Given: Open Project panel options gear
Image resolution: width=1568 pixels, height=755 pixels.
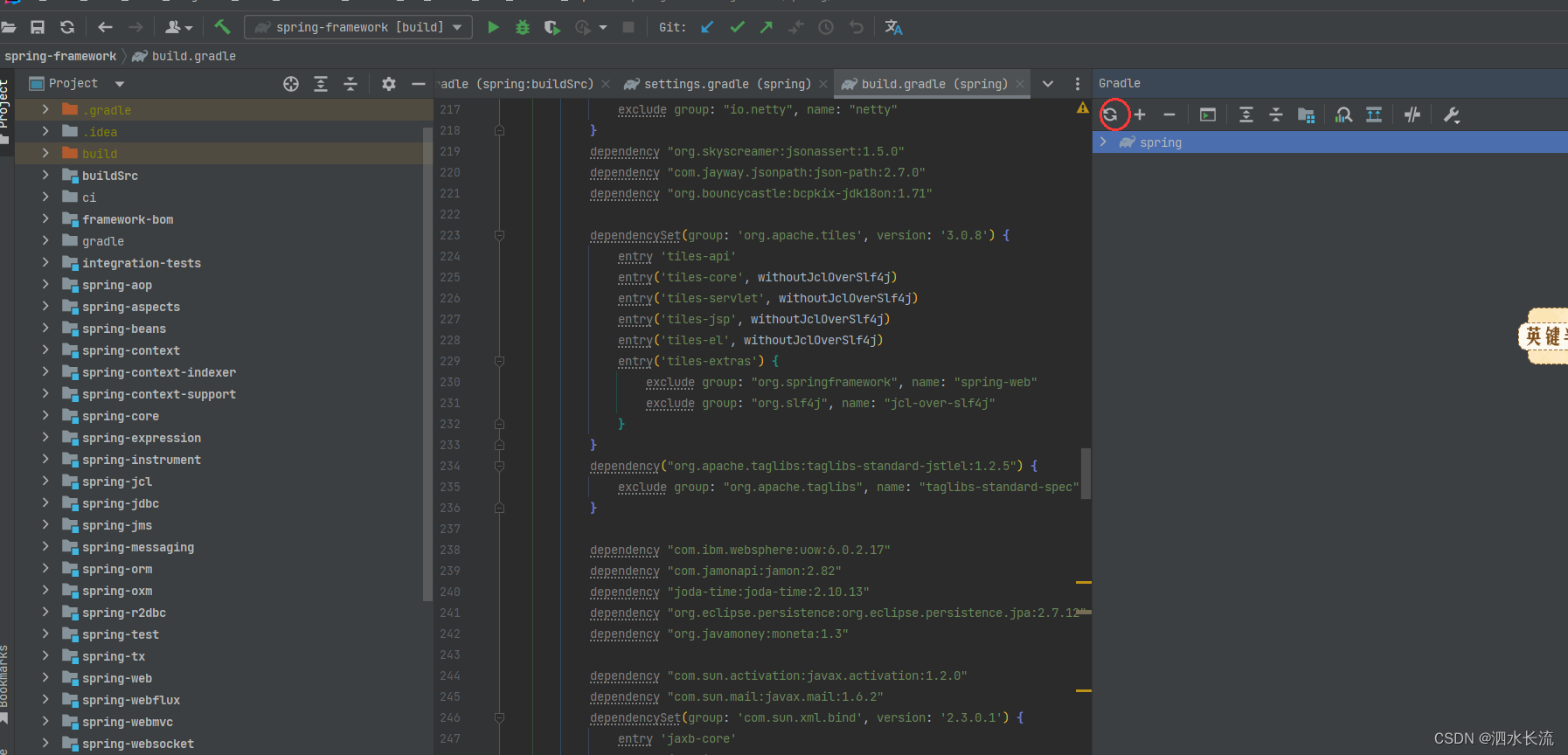Looking at the screenshot, I should click(389, 84).
